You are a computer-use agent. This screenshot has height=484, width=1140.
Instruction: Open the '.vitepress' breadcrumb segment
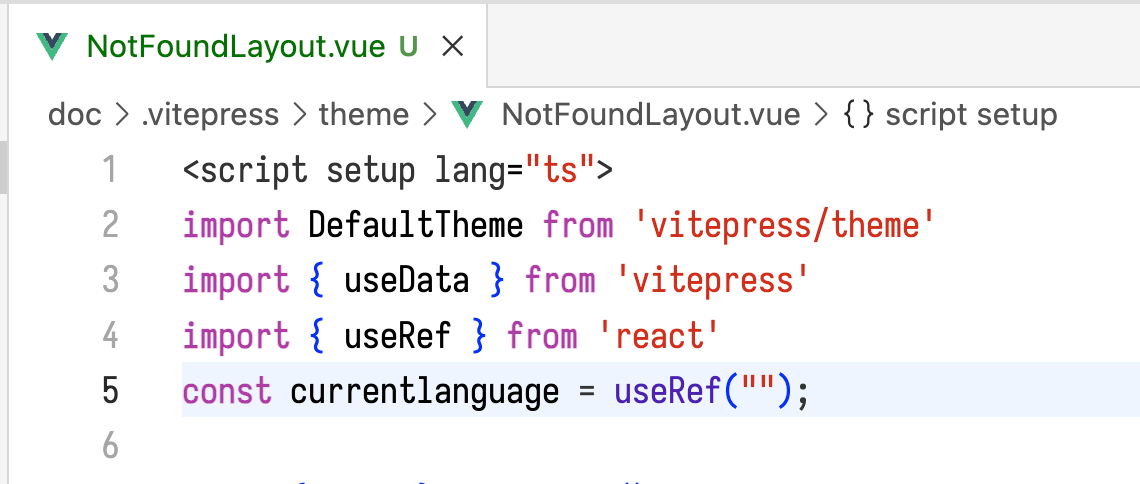coord(210,115)
